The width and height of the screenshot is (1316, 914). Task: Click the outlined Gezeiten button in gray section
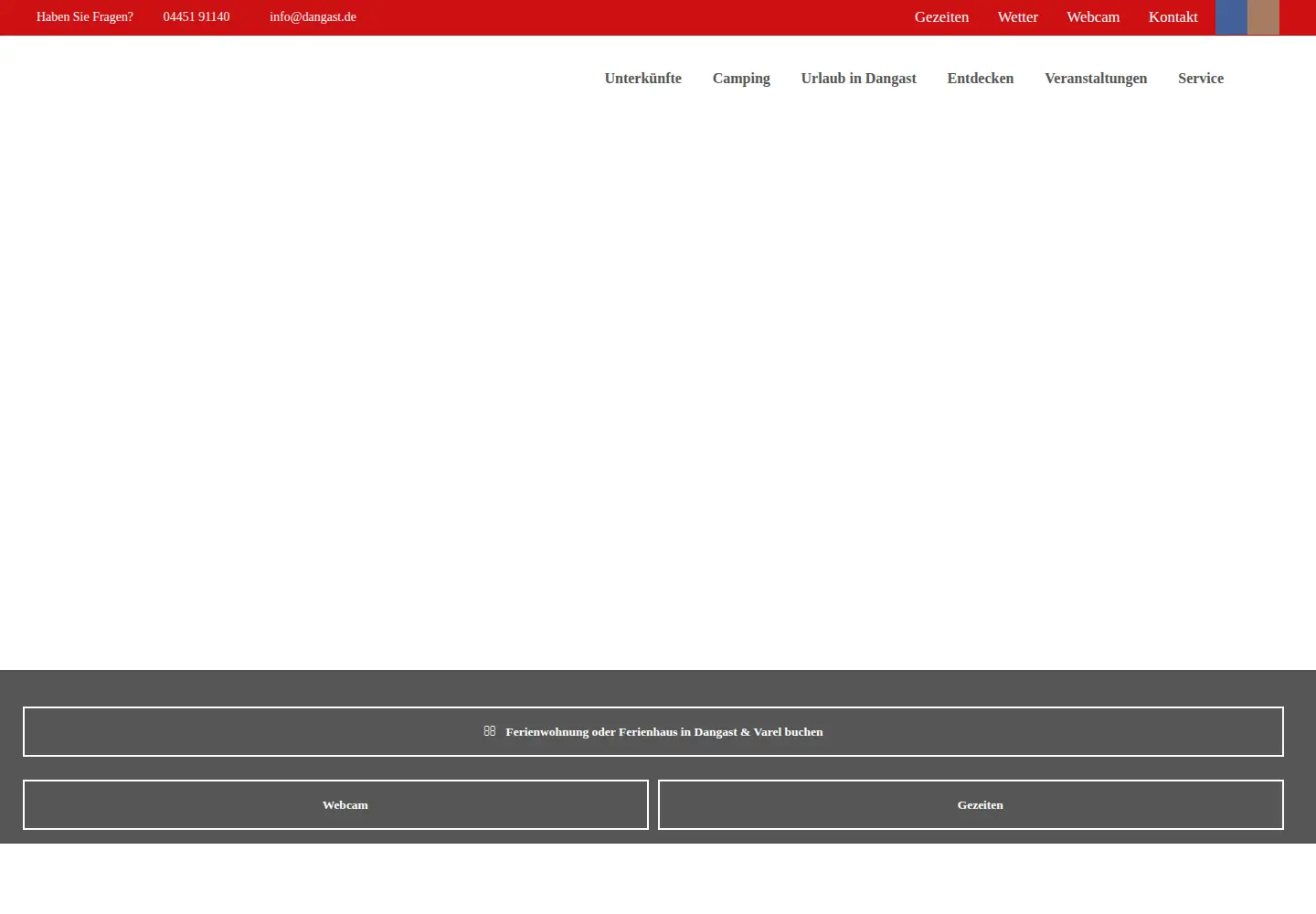pyautogui.click(x=971, y=804)
